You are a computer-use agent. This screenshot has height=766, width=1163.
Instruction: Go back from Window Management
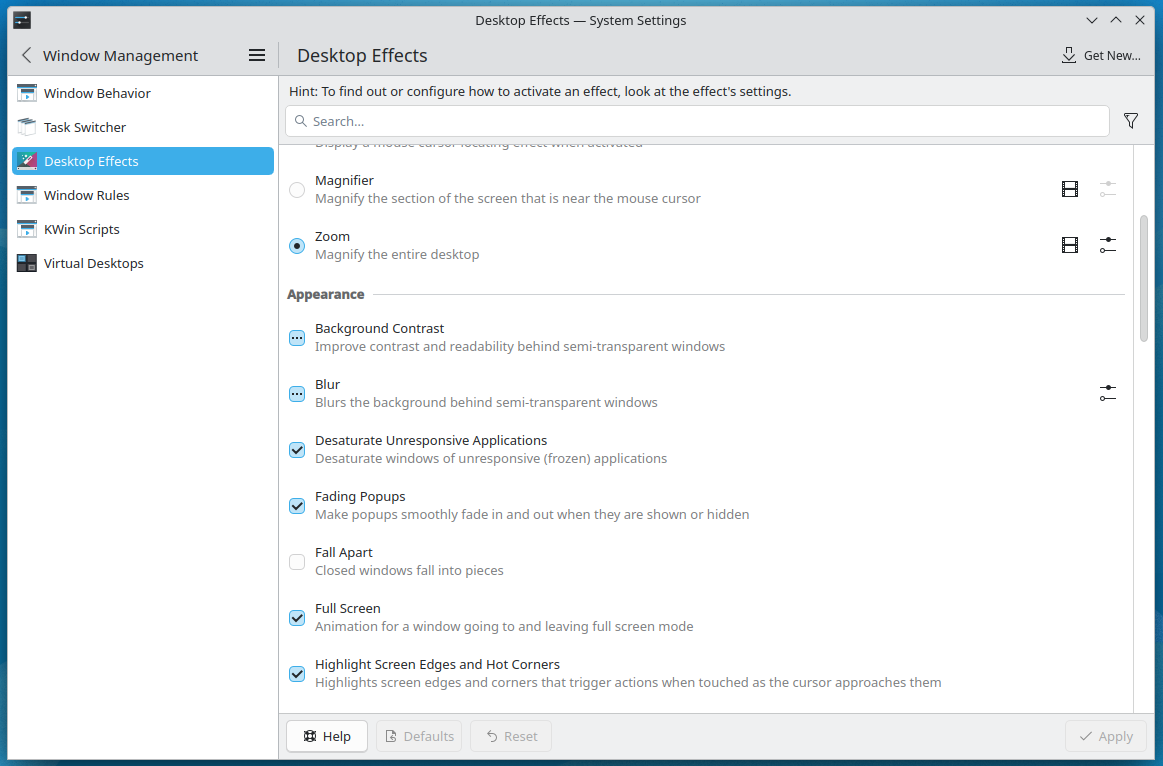pos(27,56)
